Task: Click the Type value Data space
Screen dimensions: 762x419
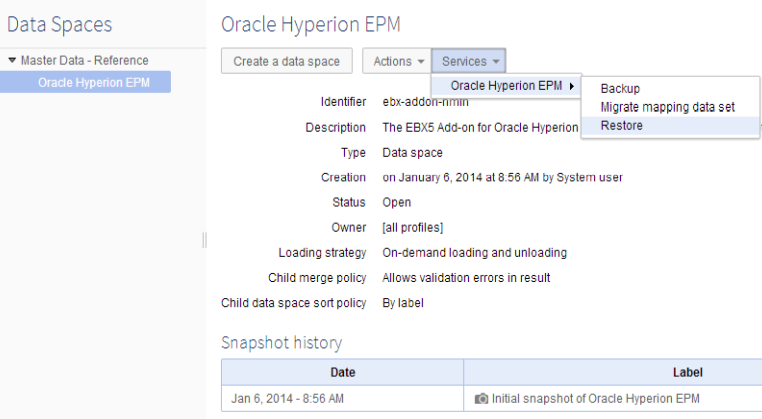Action: click(x=412, y=153)
